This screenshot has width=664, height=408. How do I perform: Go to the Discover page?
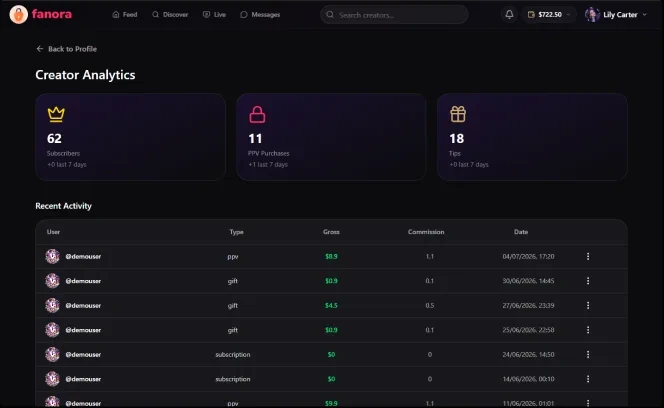170,14
